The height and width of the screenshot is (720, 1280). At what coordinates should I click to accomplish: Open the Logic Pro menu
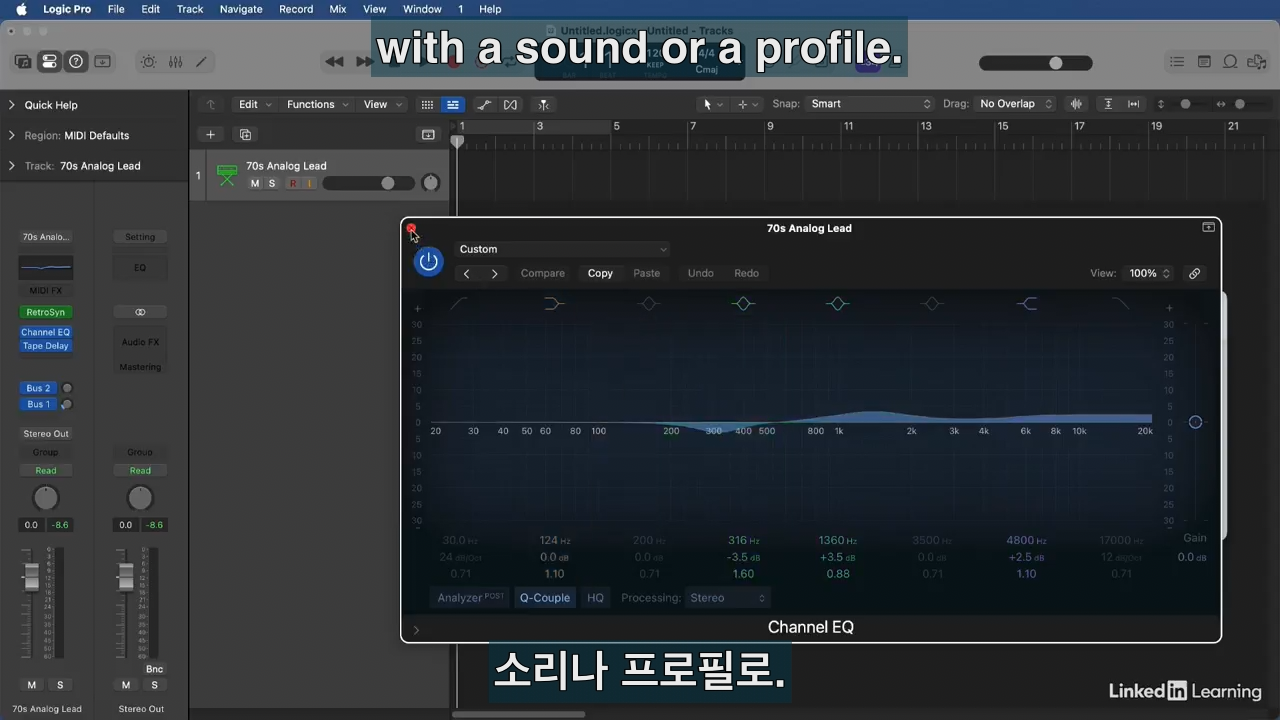67,9
